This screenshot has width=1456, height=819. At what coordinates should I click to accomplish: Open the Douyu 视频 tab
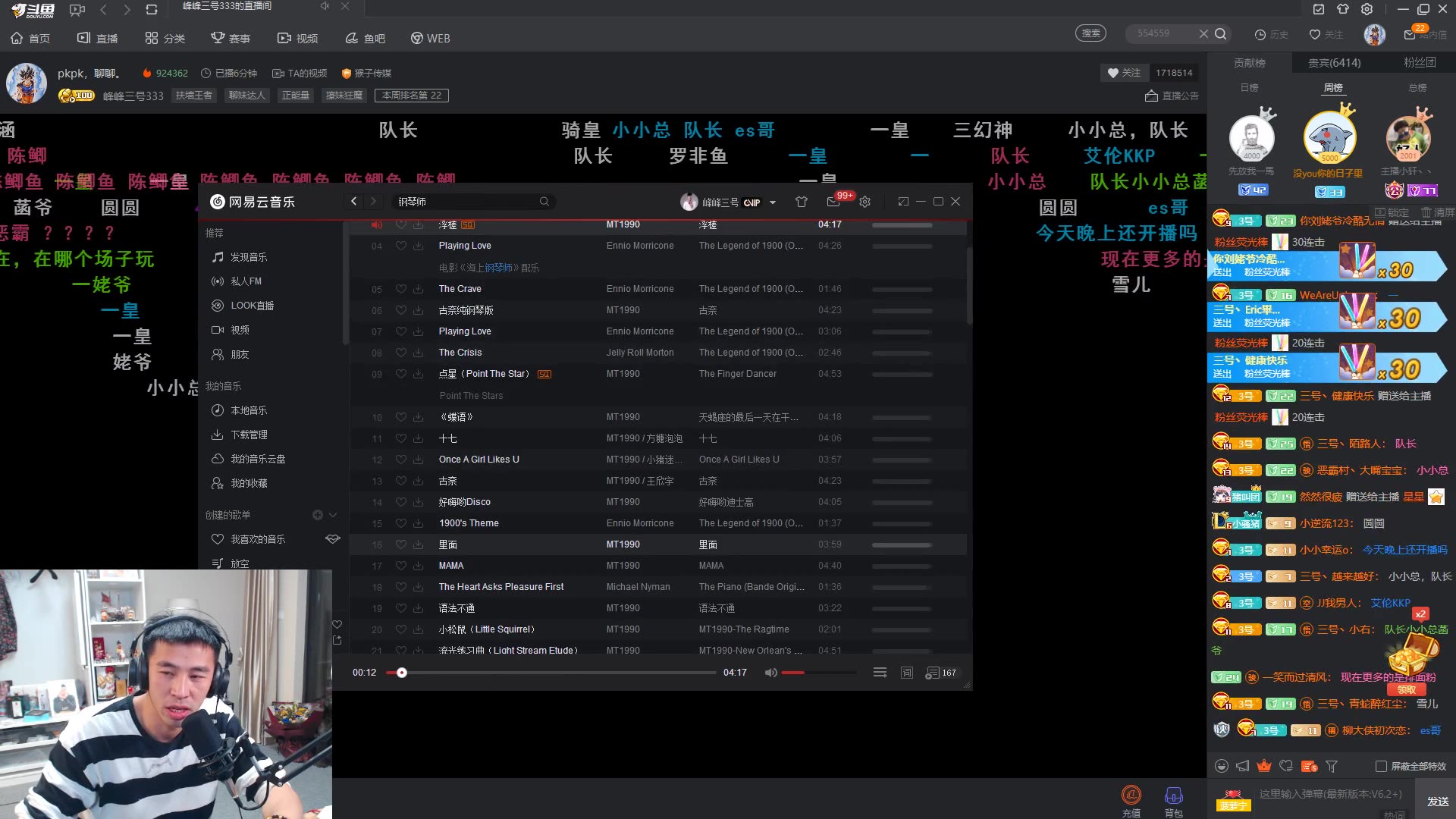297,38
